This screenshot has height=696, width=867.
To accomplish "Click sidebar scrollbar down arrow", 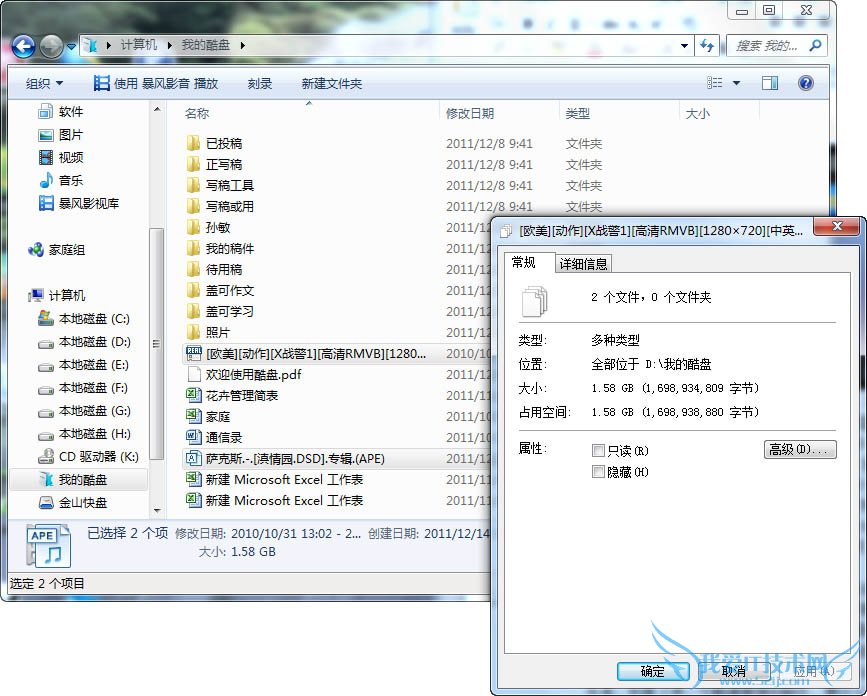I will 157,510.
